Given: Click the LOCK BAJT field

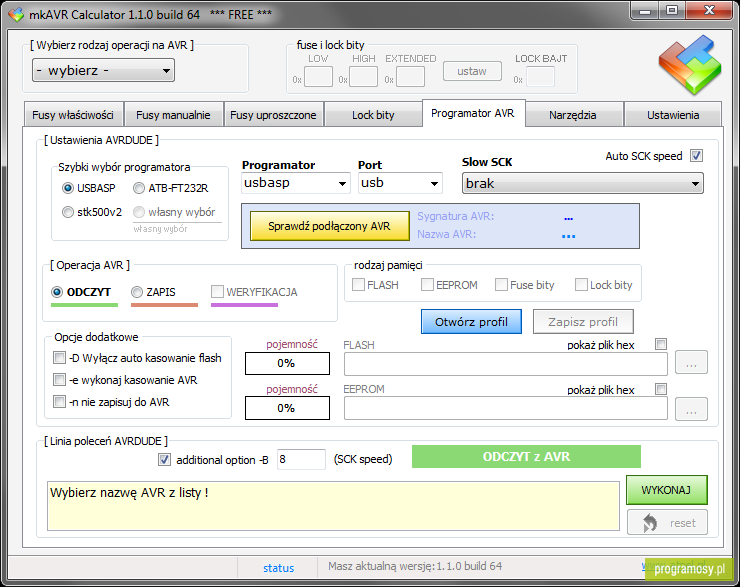Looking at the screenshot, I should click(x=540, y=76).
